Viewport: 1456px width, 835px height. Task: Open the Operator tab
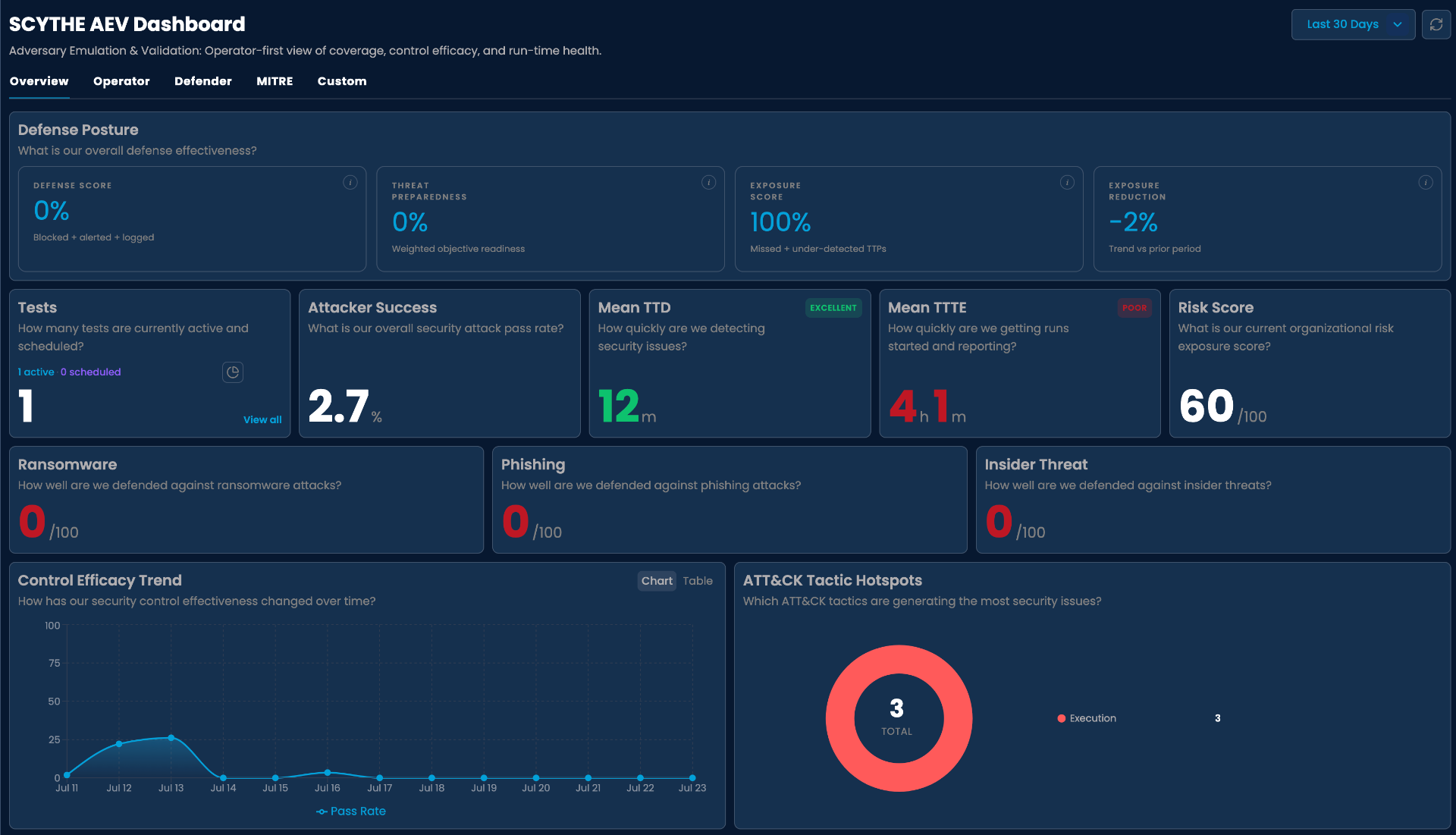(x=121, y=81)
